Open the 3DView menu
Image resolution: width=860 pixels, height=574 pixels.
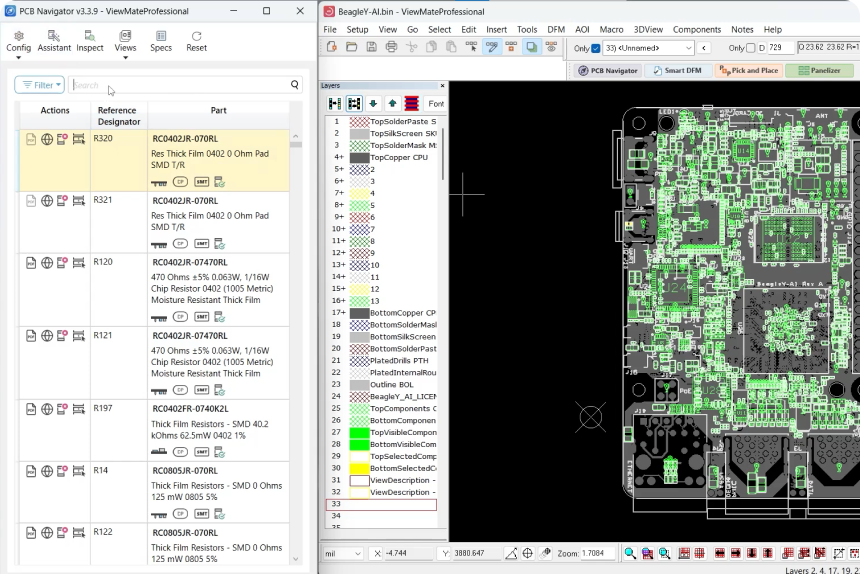(x=648, y=30)
